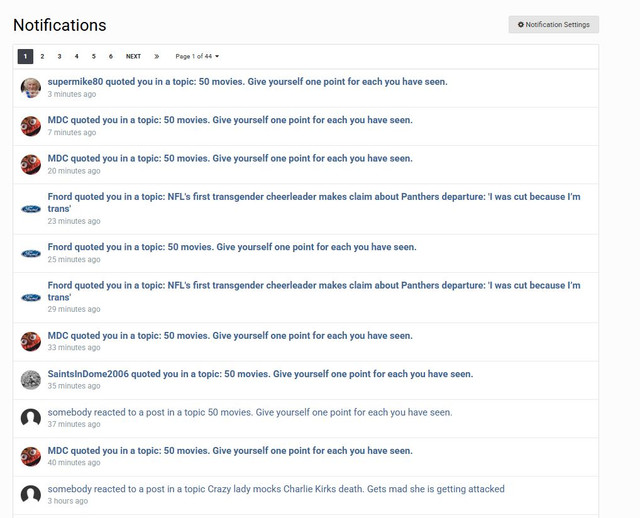Click '23 minutes ago' timestamp
The image size is (640, 518).
tap(74, 221)
